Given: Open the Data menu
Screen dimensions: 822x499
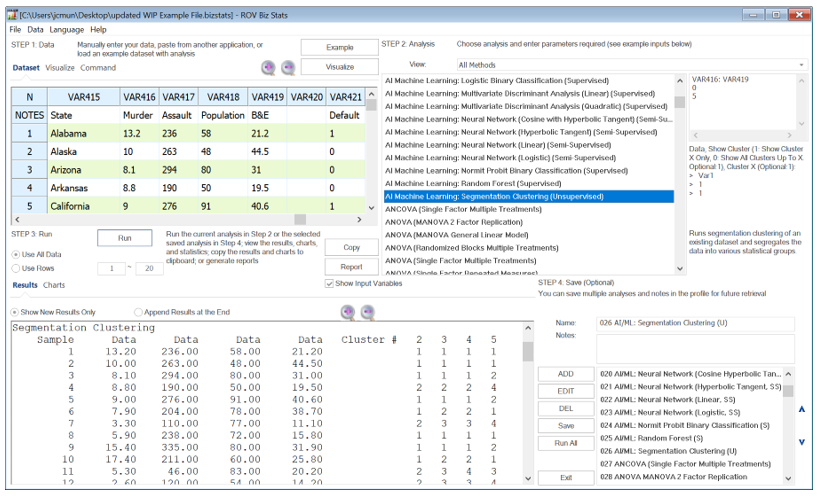Looking at the screenshot, I should pyautogui.click(x=35, y=30).
